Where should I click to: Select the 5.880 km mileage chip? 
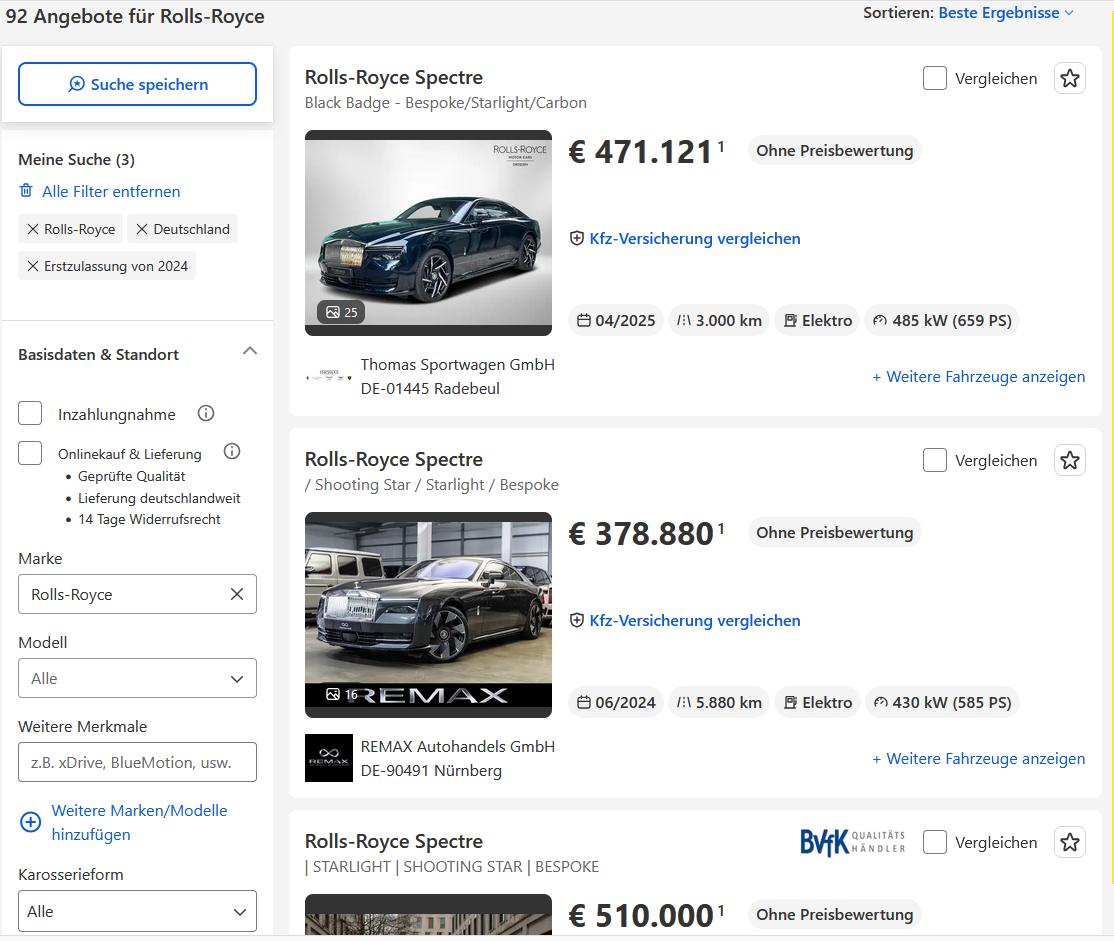click(719, 702)
